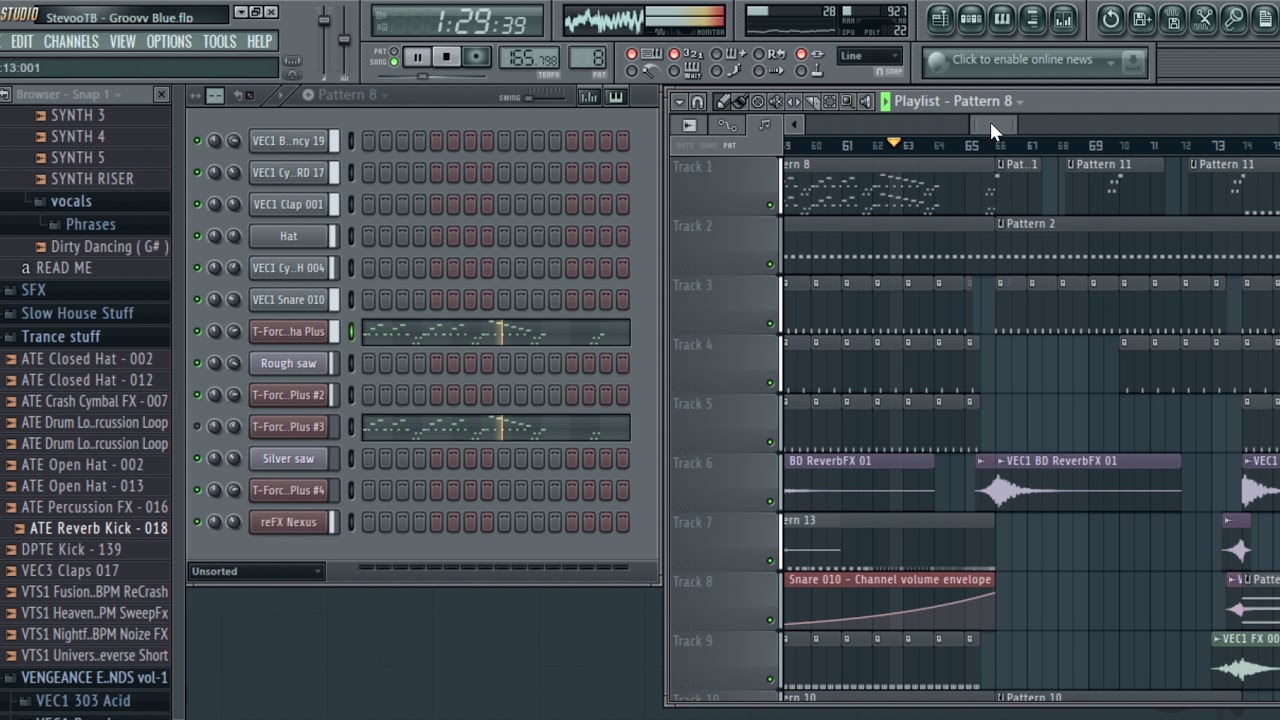Mute the VEC1 Clap 001 channel

coord(197,204)
